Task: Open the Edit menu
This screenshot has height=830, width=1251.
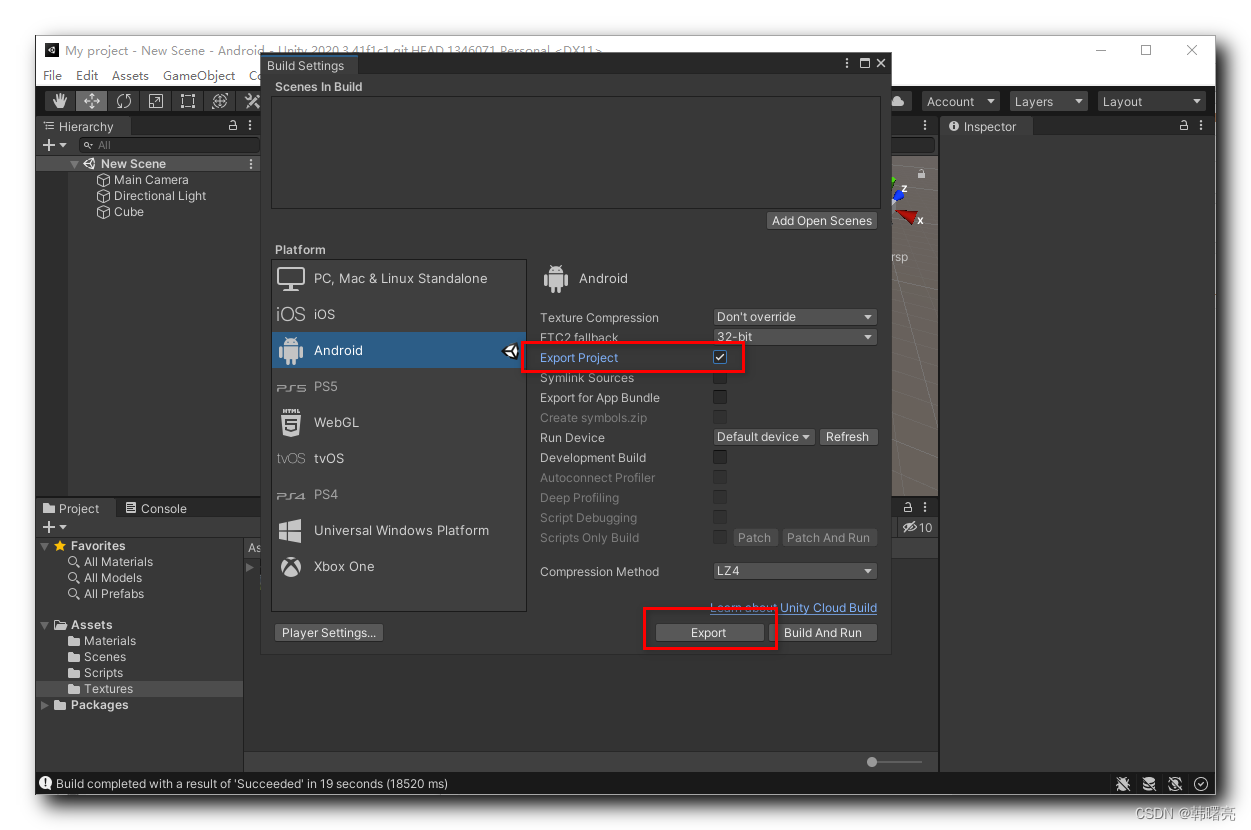Action: (87, 76)
